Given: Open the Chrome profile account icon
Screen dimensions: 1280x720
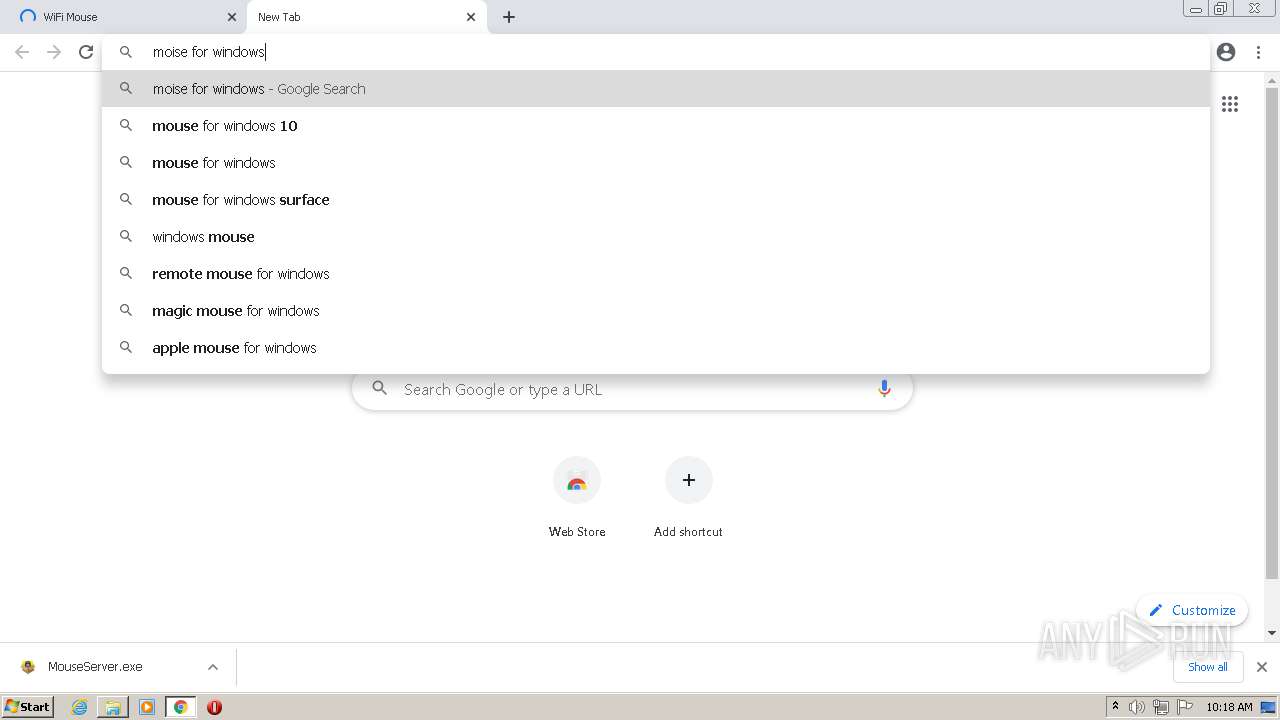Looking at the screenshot, I should coord(1226,52).
